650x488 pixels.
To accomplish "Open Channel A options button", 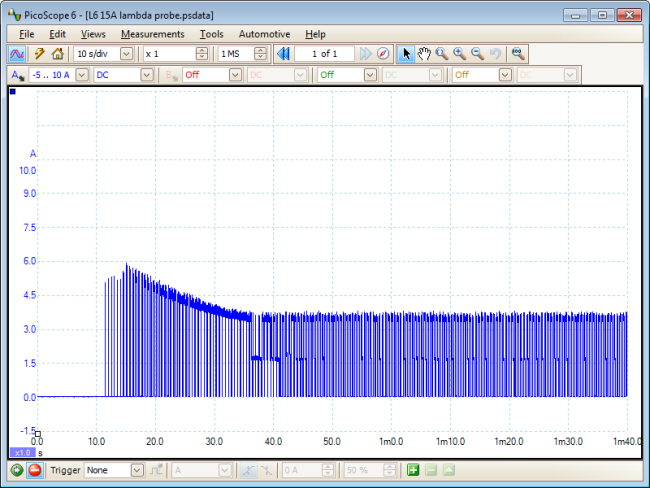I will (x=18, y=75).
